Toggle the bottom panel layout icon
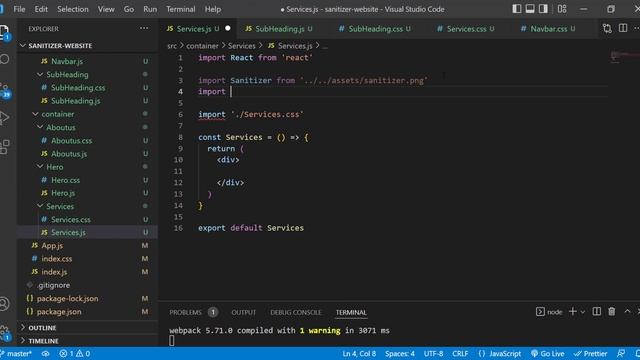This screenshot has height=360, width=640. pos(530,9)
